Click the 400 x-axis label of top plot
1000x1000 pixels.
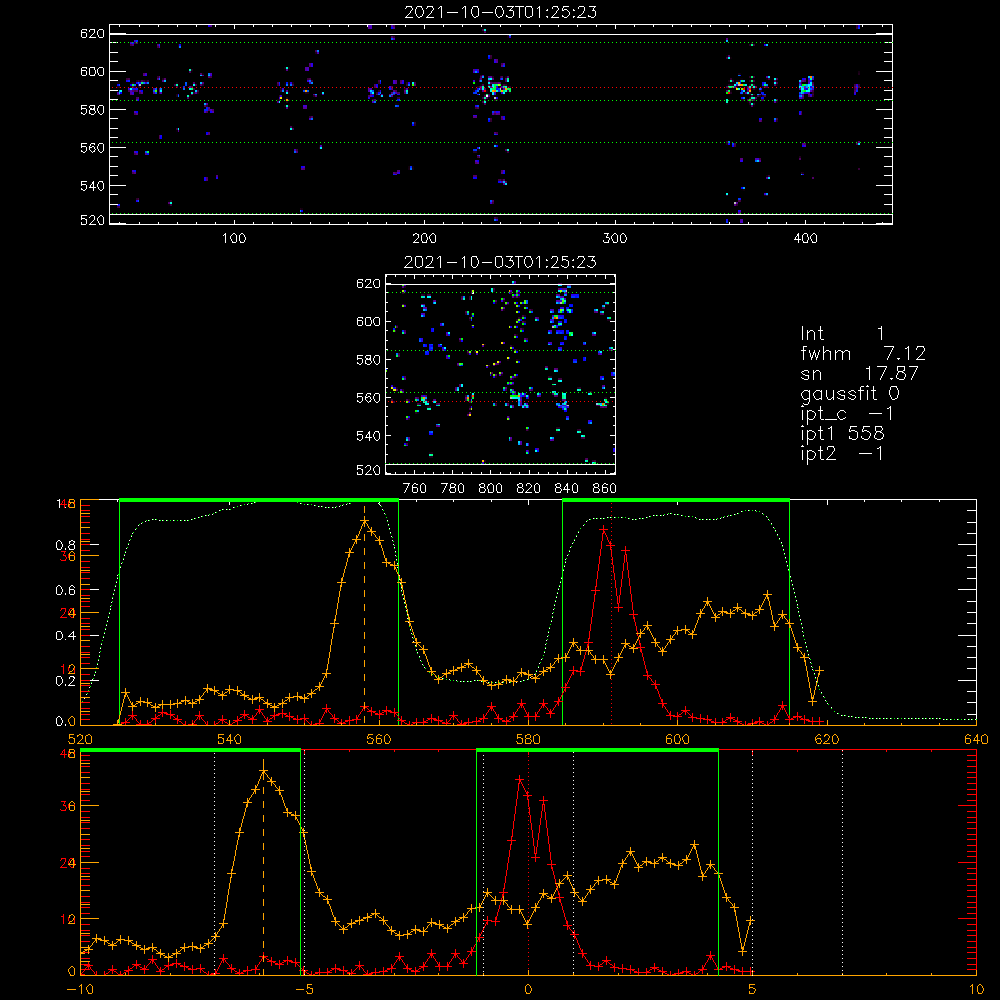[x=805, y=239]
